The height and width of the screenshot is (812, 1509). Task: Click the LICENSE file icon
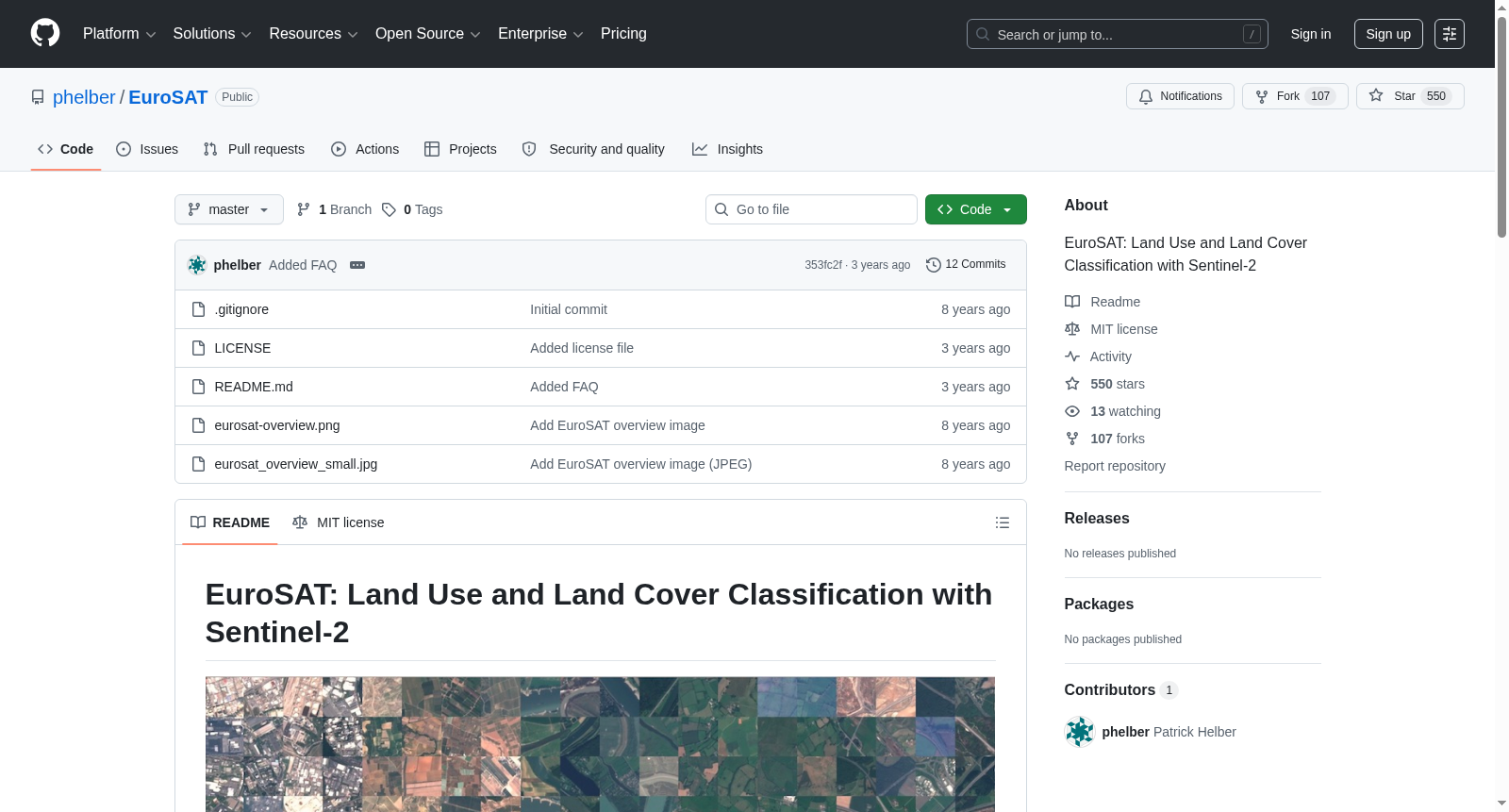[x=198, y=348]
